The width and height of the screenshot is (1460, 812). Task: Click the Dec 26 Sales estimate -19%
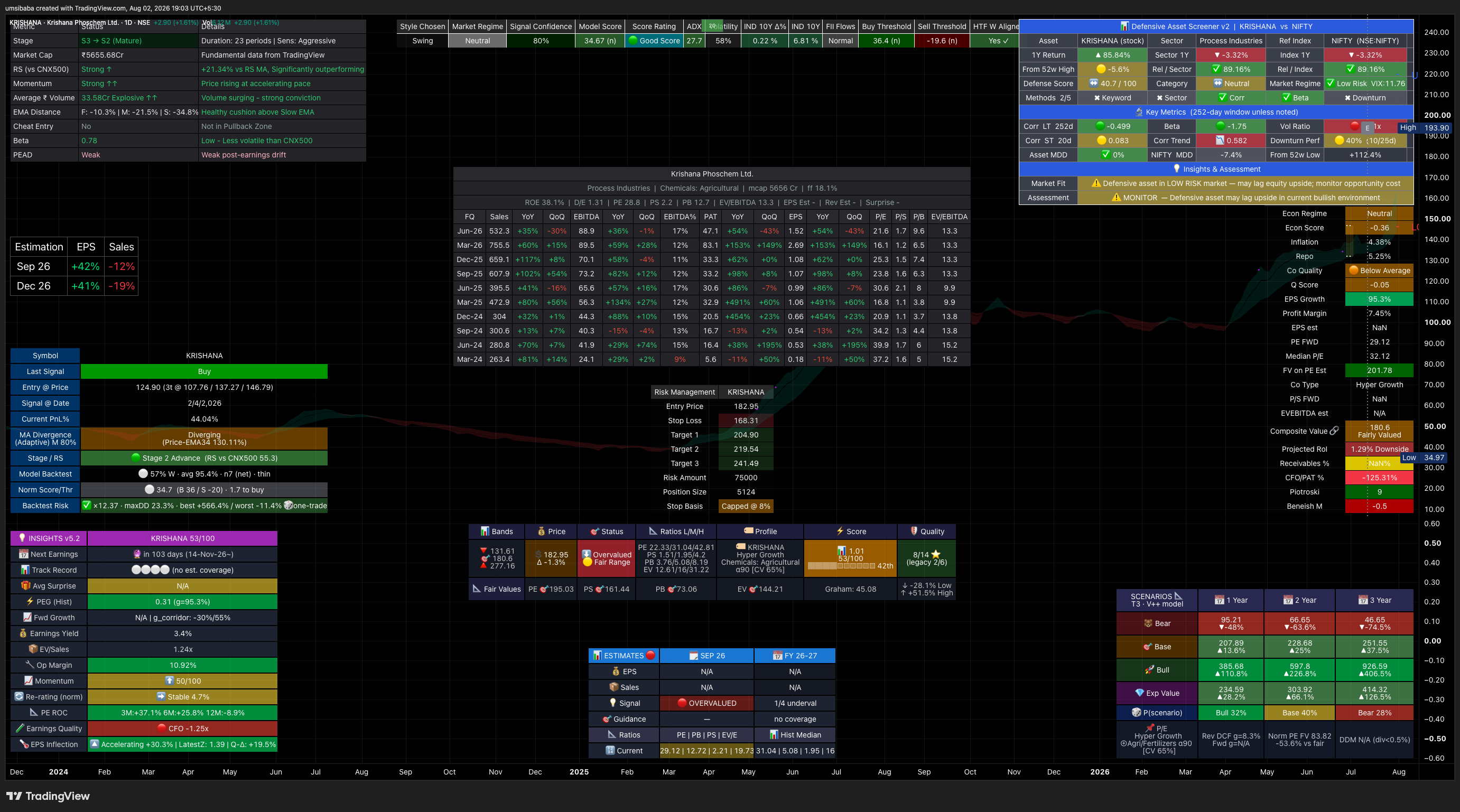pos(122,286)
